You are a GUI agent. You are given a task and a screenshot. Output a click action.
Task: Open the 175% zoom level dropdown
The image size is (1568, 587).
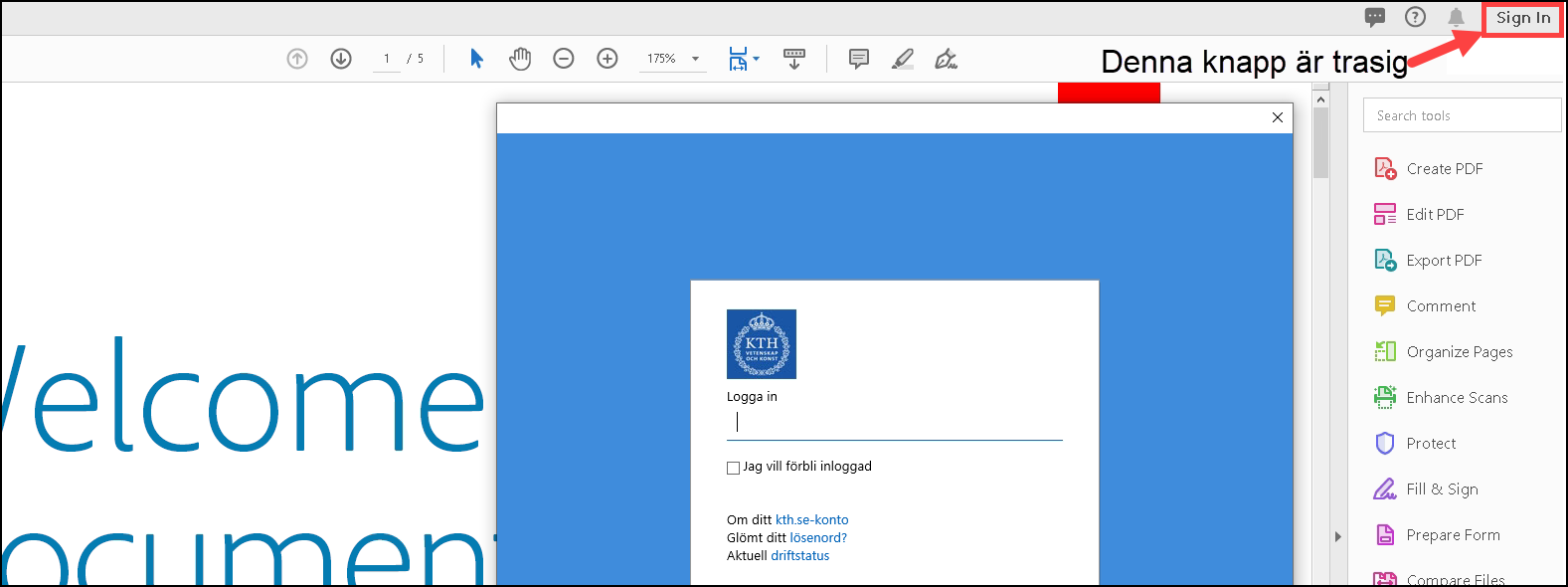click(695, 59)
